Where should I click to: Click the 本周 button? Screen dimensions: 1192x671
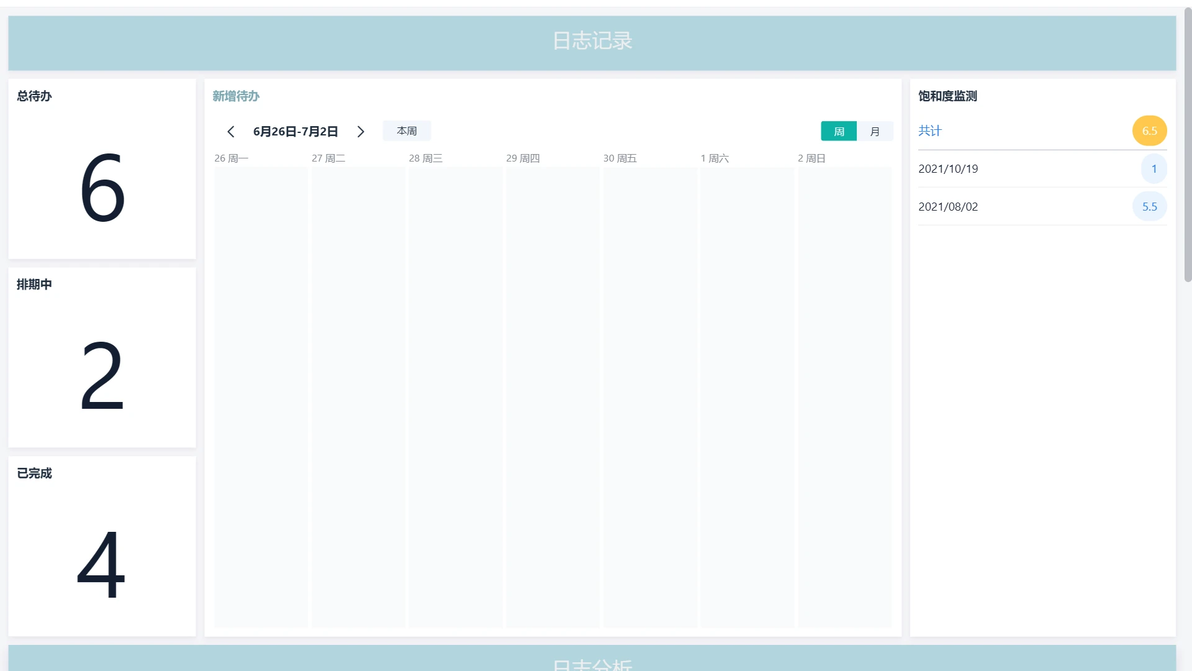(x=406, y=131)
